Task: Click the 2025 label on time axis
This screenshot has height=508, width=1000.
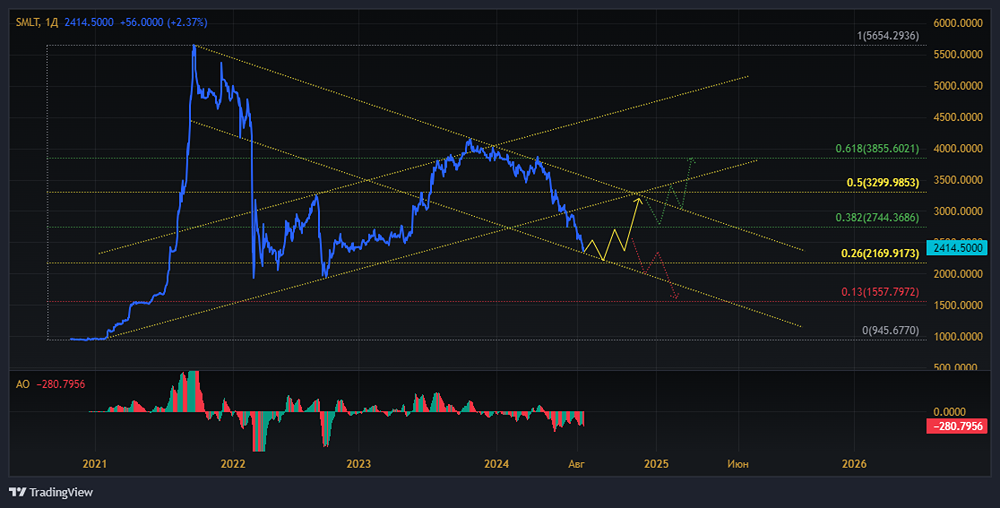Action: tap(656, 464)
